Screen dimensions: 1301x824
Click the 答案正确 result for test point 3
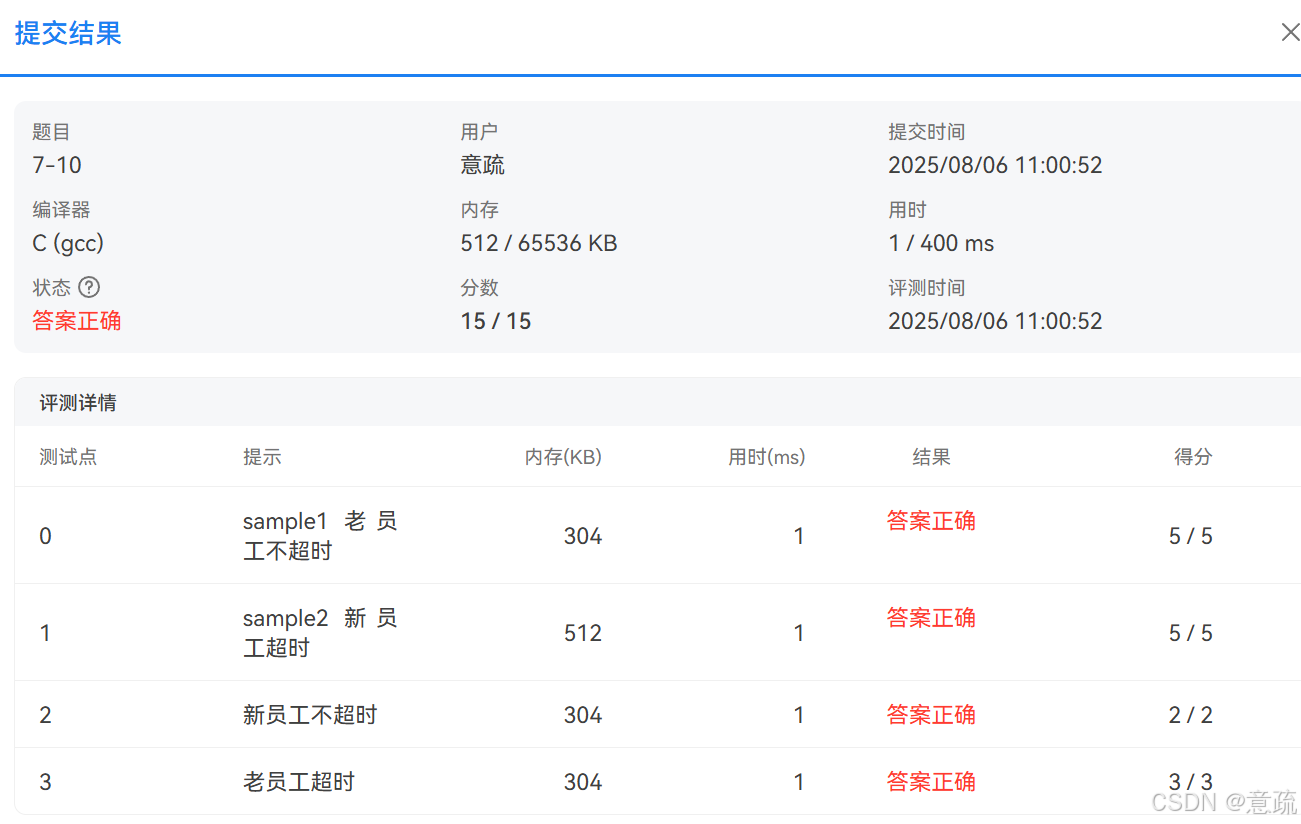coord(931,782)
